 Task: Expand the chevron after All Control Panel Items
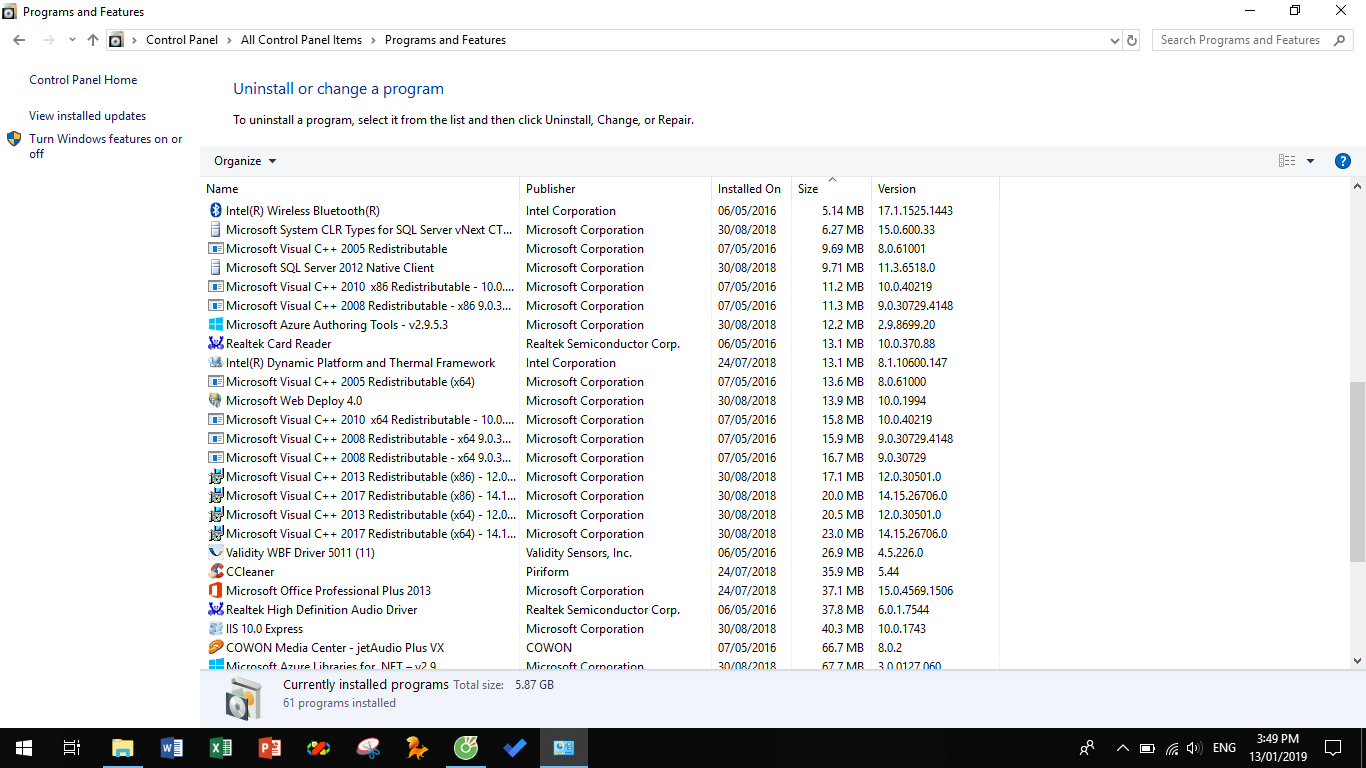coord(373,40)
